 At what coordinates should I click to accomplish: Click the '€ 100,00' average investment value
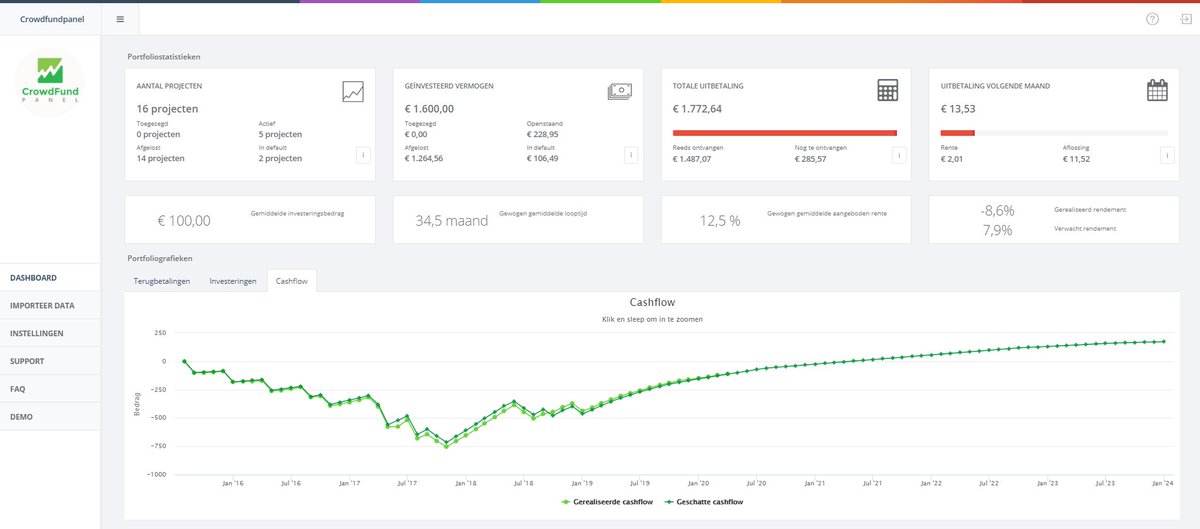pyautogui.click(x=184, y=221)
